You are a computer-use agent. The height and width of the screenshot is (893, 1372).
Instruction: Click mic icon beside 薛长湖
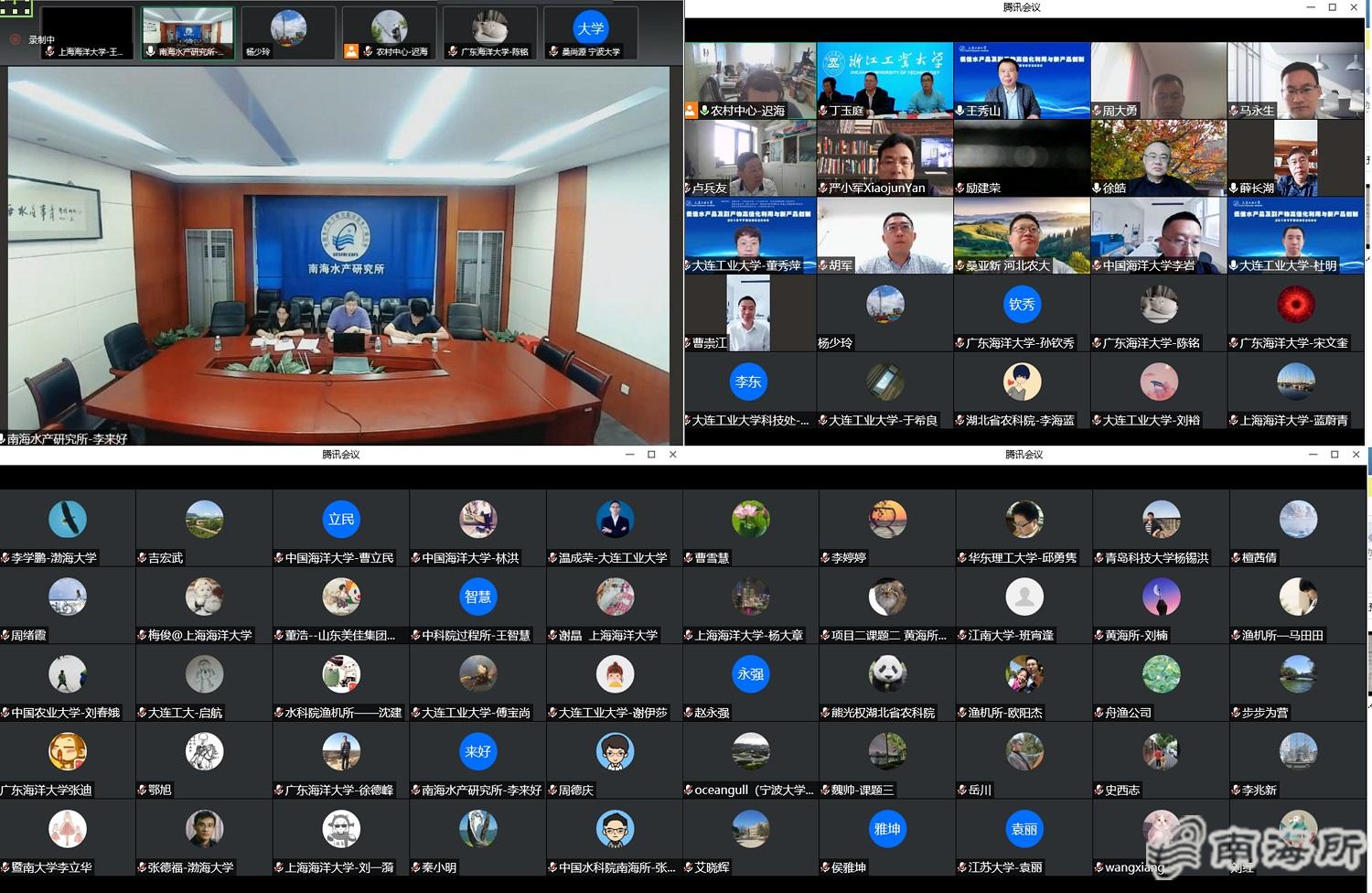(x=1234, y=188)
